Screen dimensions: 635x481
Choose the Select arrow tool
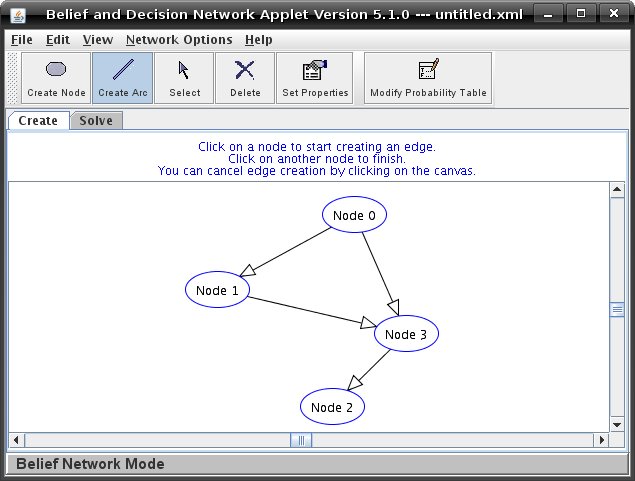[184, 78]
